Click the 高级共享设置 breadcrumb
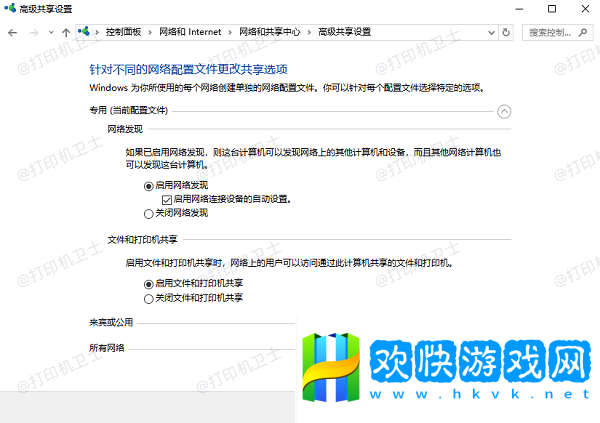The image size is (600, 423). (344, 32)
